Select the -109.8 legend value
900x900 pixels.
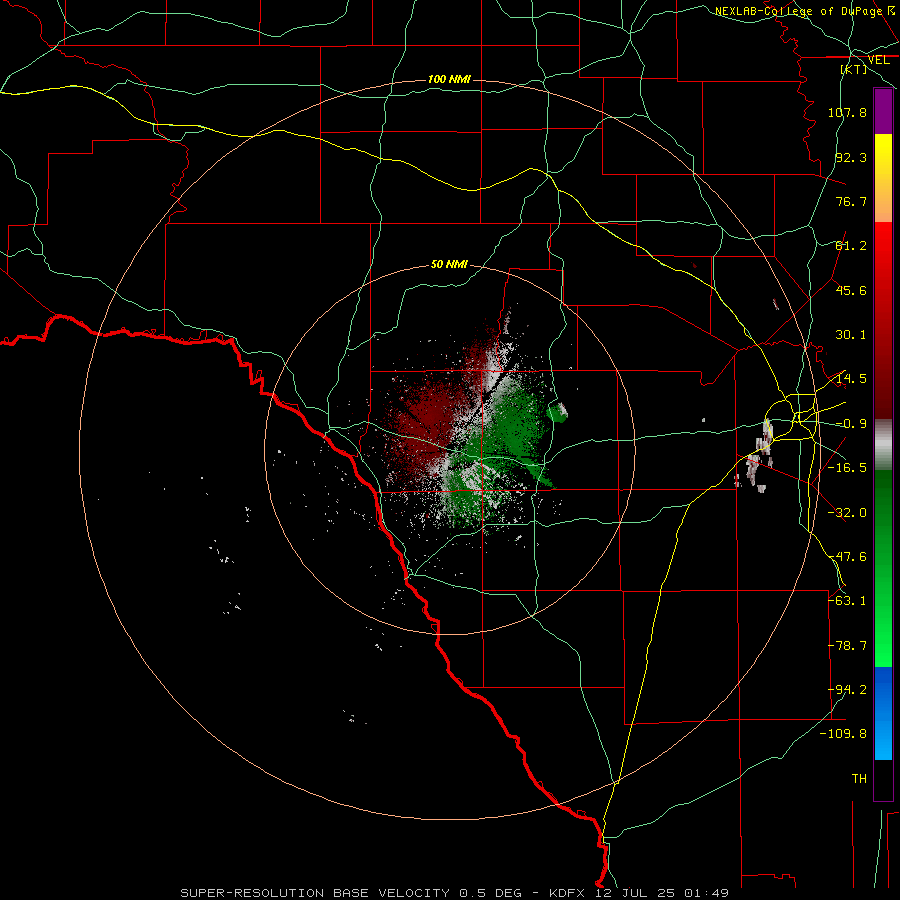tap(844, 734)
